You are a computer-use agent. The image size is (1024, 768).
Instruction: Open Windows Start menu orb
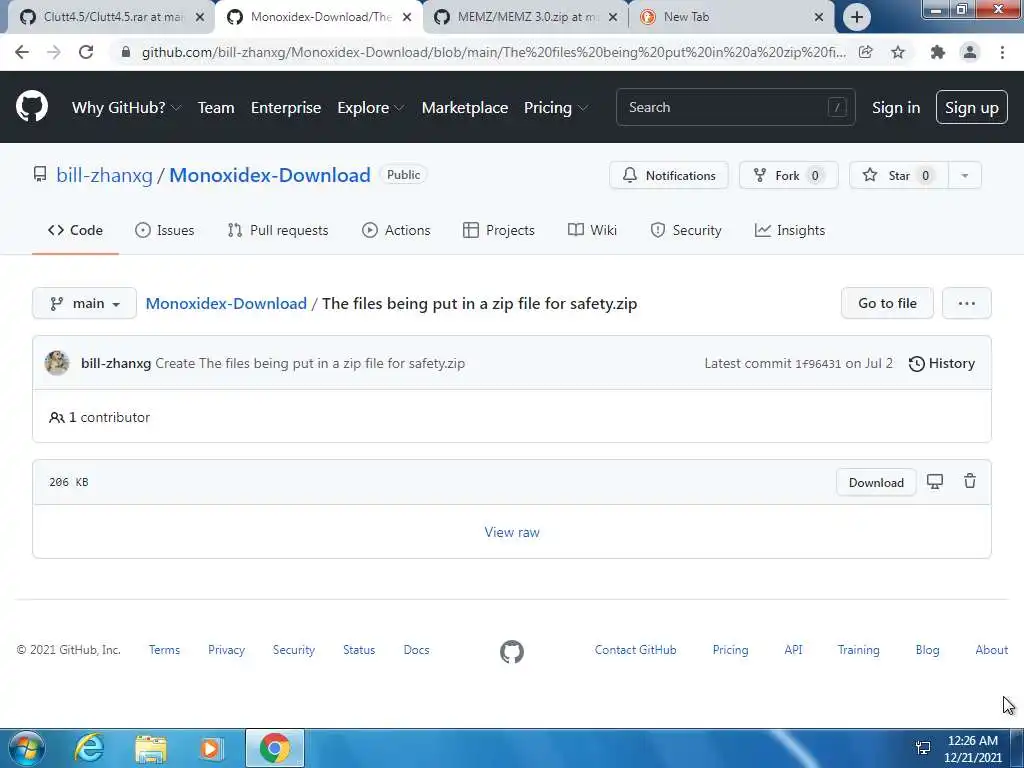[x=27, y=748]
